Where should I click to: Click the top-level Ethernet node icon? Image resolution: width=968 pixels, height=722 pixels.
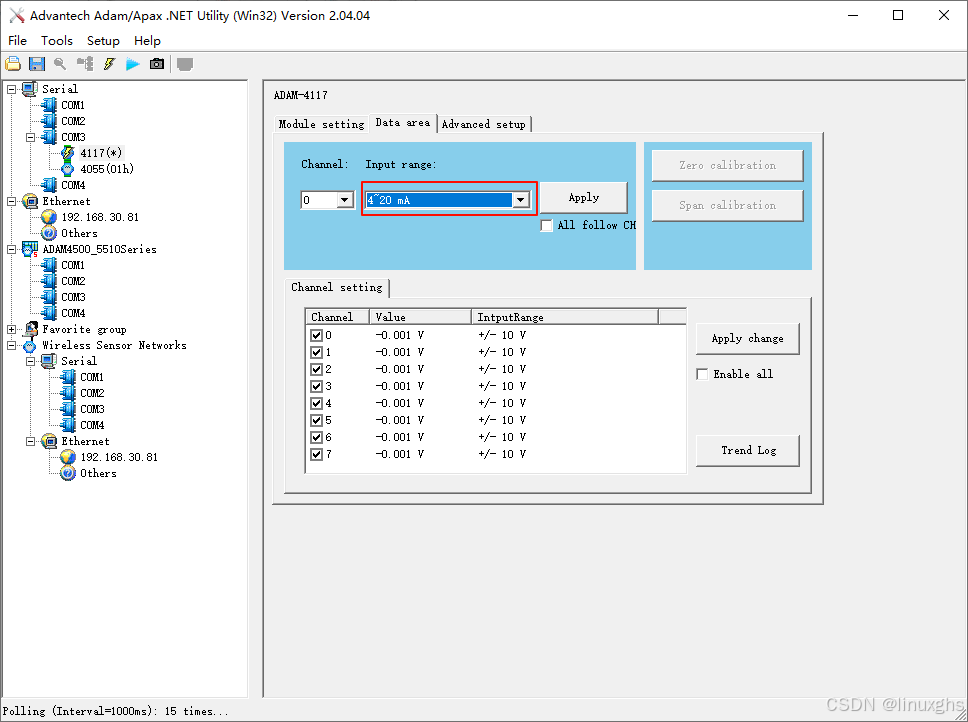30,201
